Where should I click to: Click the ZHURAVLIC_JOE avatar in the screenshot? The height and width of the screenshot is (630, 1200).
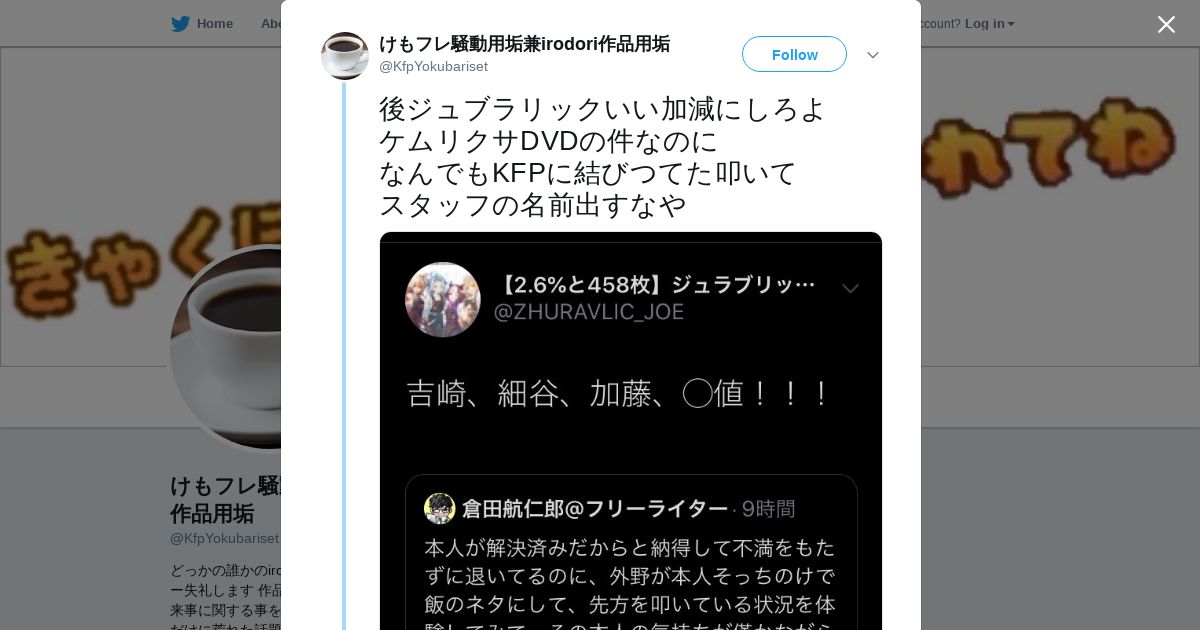coord(442,299)
